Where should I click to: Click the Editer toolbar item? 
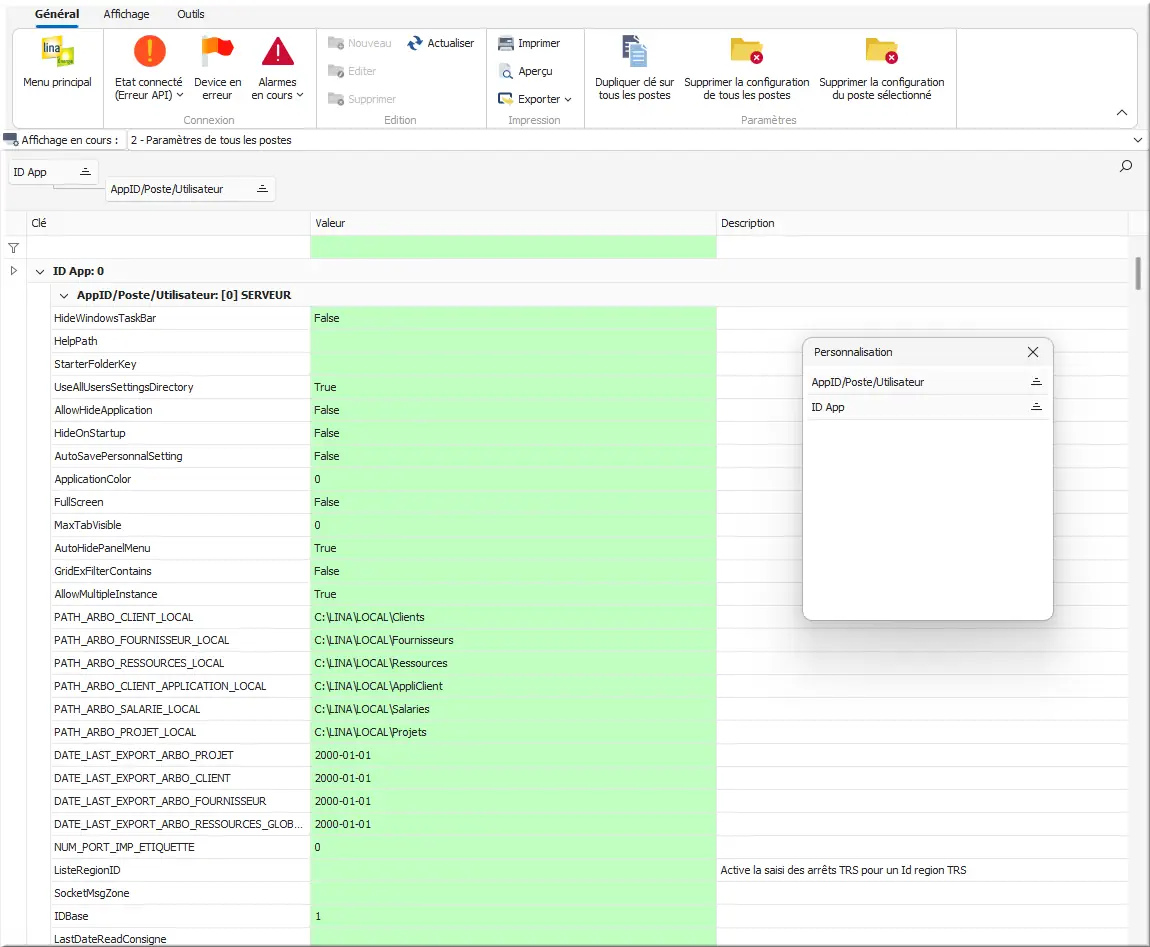[352, 71]
